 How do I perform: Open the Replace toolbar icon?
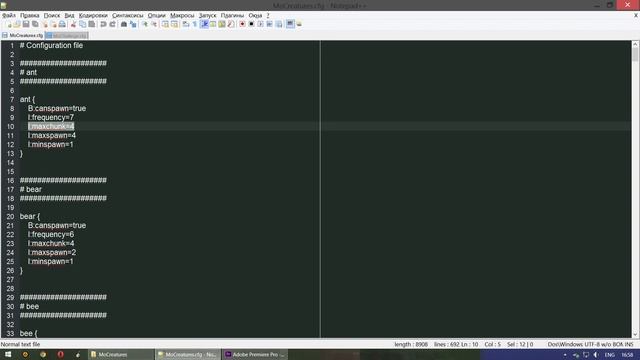(133, 24)
